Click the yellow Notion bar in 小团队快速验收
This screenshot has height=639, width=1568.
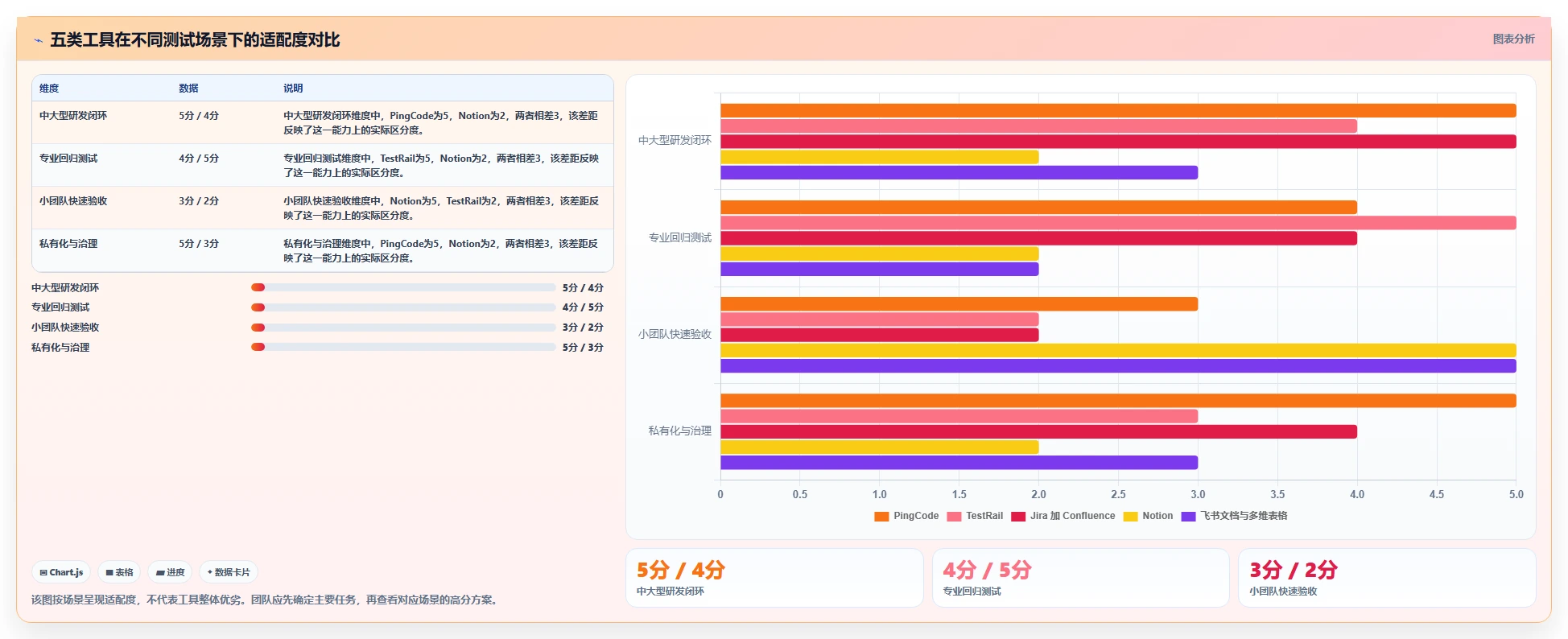point(1118,351)
